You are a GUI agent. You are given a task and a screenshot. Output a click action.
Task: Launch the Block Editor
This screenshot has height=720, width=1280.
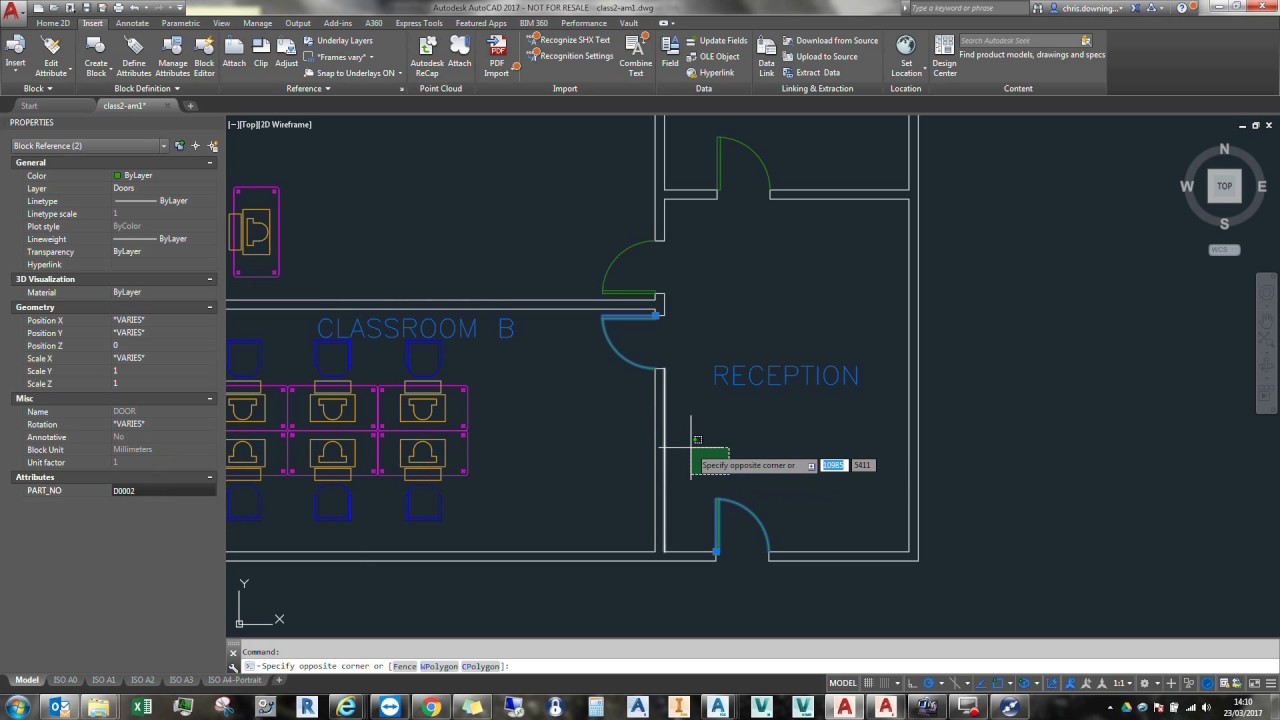204,56
